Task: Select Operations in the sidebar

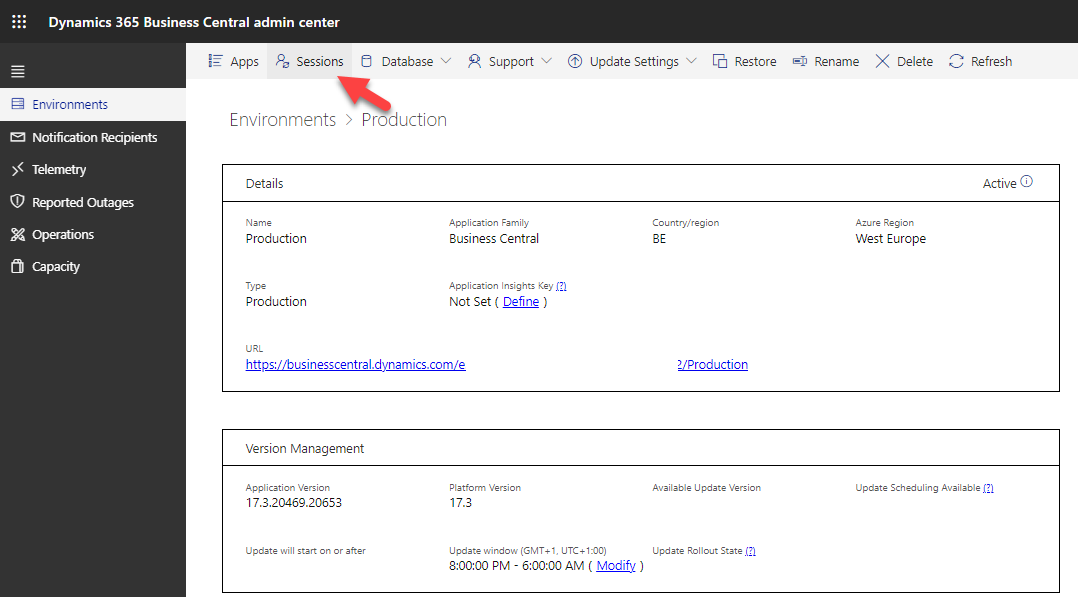Action: pyautogui.click(x=93, y=235)
